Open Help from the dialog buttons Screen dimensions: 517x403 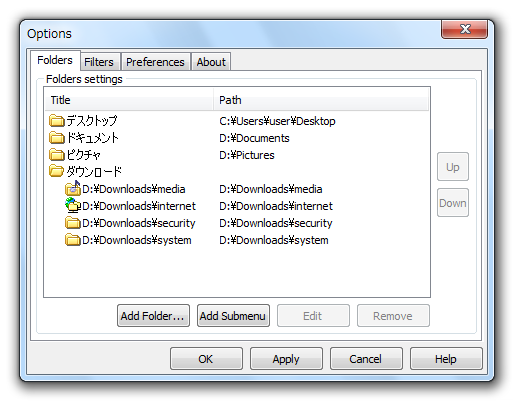click(x=446, y=359)
